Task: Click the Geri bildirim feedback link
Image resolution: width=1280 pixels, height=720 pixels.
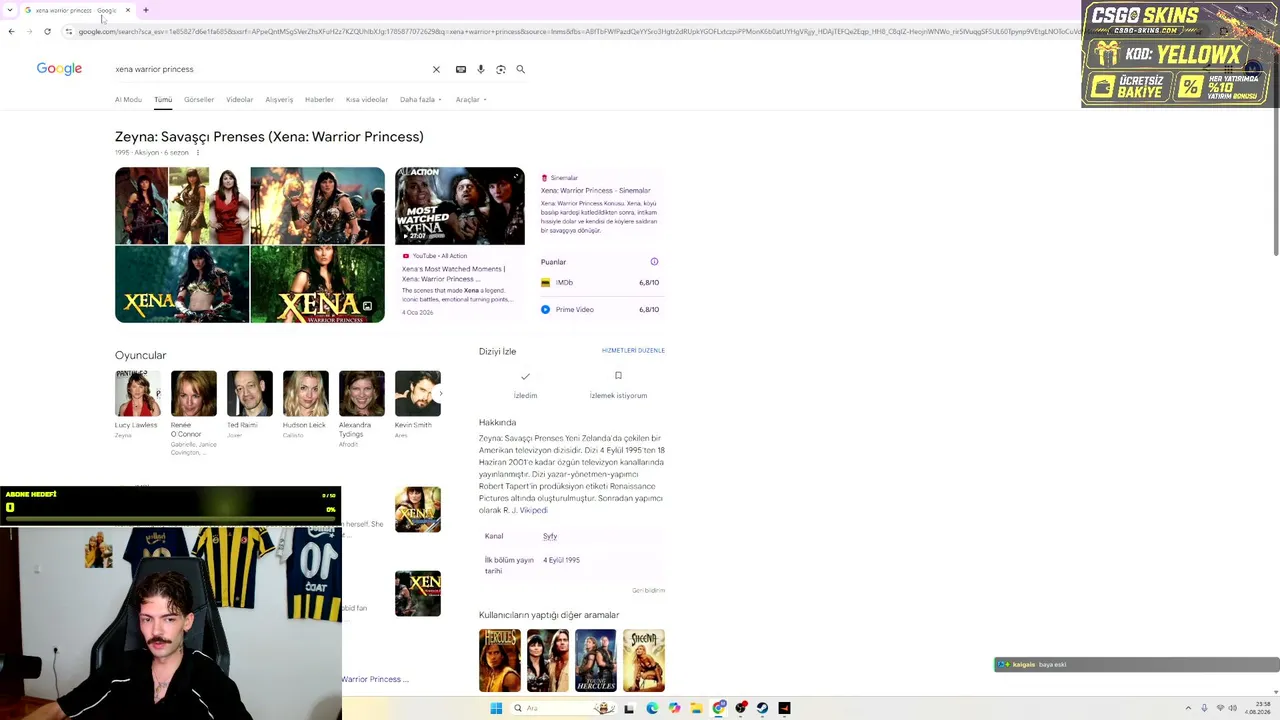Action: coord(648,591)
